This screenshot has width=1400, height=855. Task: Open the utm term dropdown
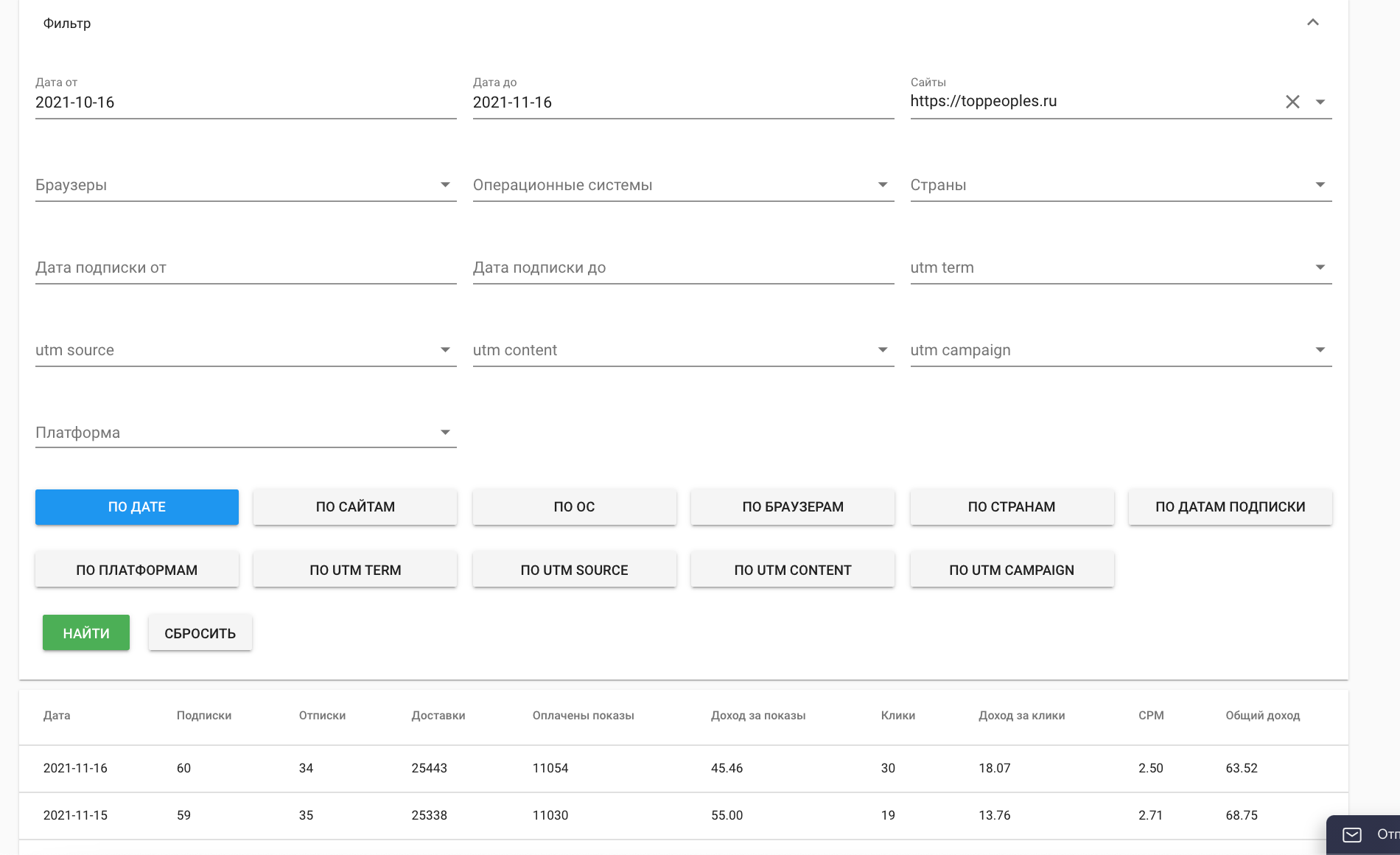click(x=1320, y=268)
